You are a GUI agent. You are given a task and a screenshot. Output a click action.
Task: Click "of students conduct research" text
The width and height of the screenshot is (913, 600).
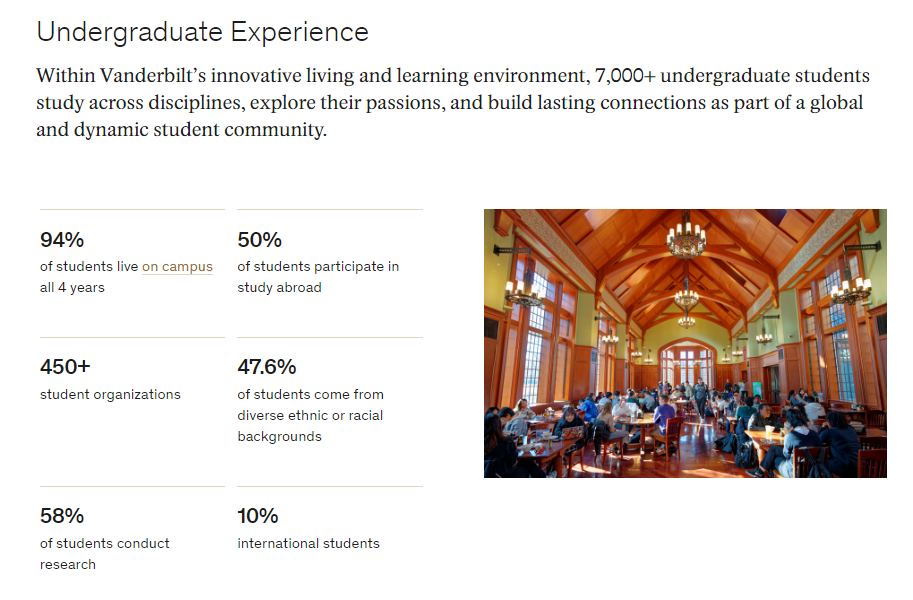pos(104,554)
